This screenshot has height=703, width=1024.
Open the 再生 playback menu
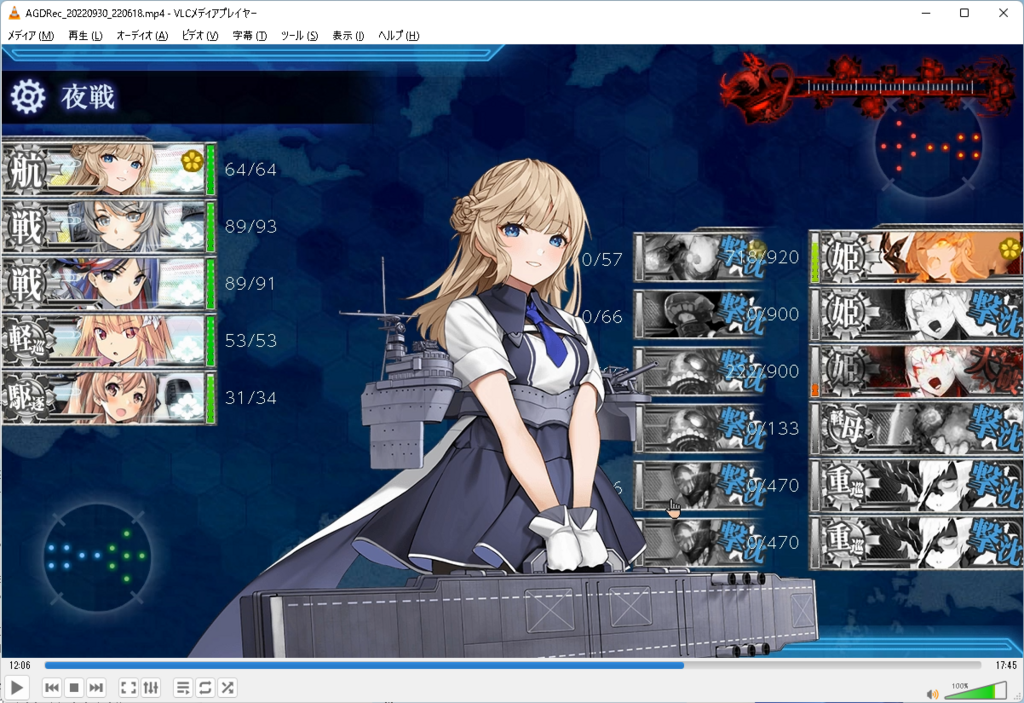pos(85,36)
